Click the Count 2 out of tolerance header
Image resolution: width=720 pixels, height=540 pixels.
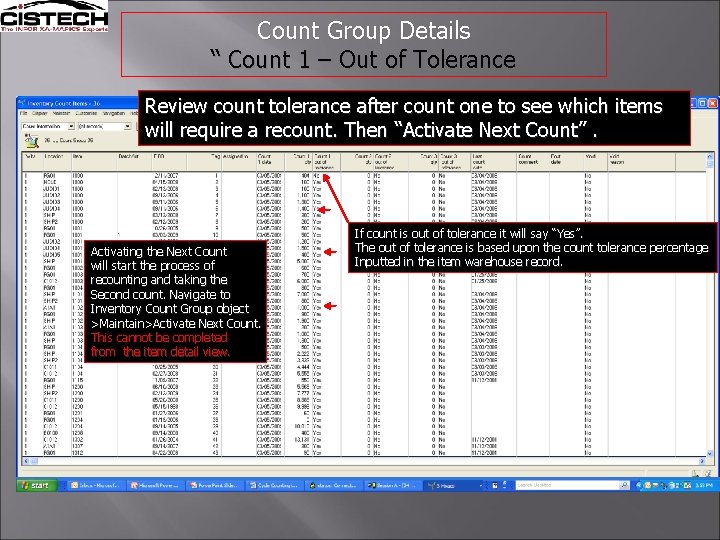tap(391, 162)
